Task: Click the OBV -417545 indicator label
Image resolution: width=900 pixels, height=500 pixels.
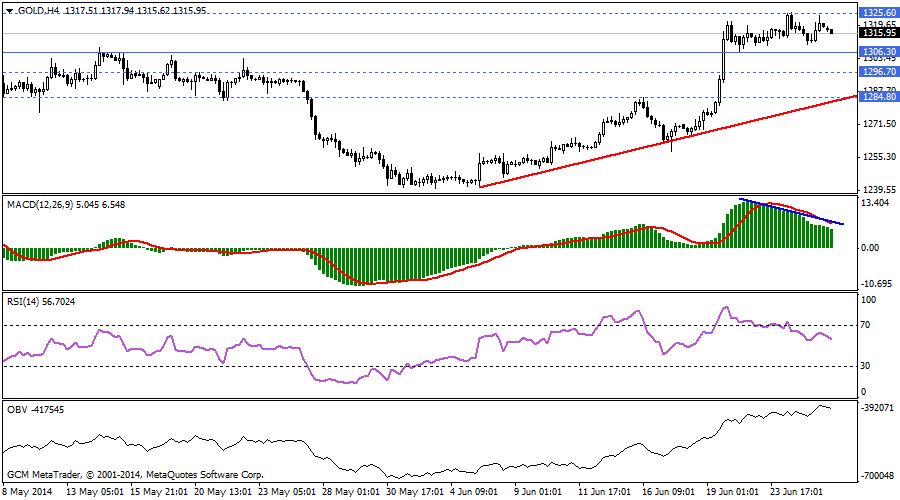Action: (36, 410)
